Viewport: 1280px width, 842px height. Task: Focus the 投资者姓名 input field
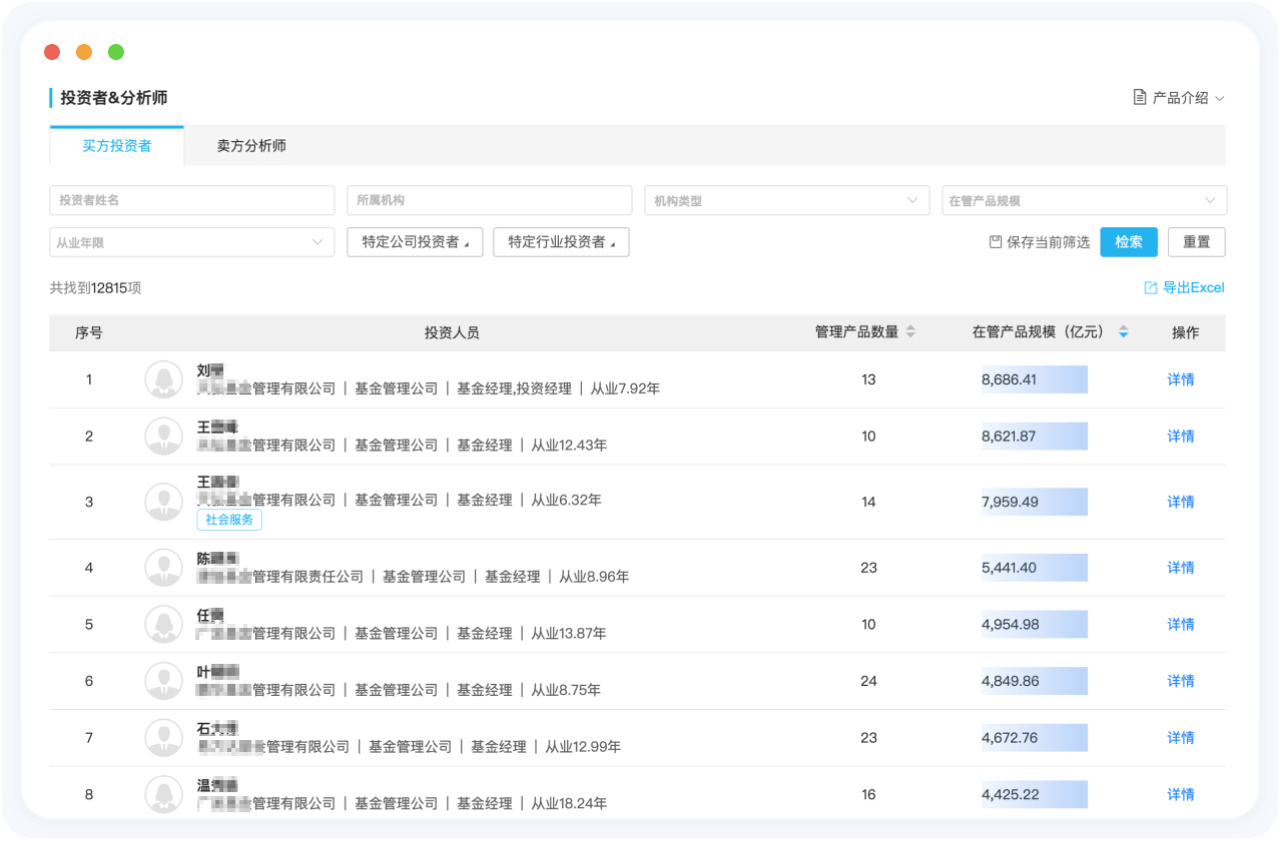192,200
